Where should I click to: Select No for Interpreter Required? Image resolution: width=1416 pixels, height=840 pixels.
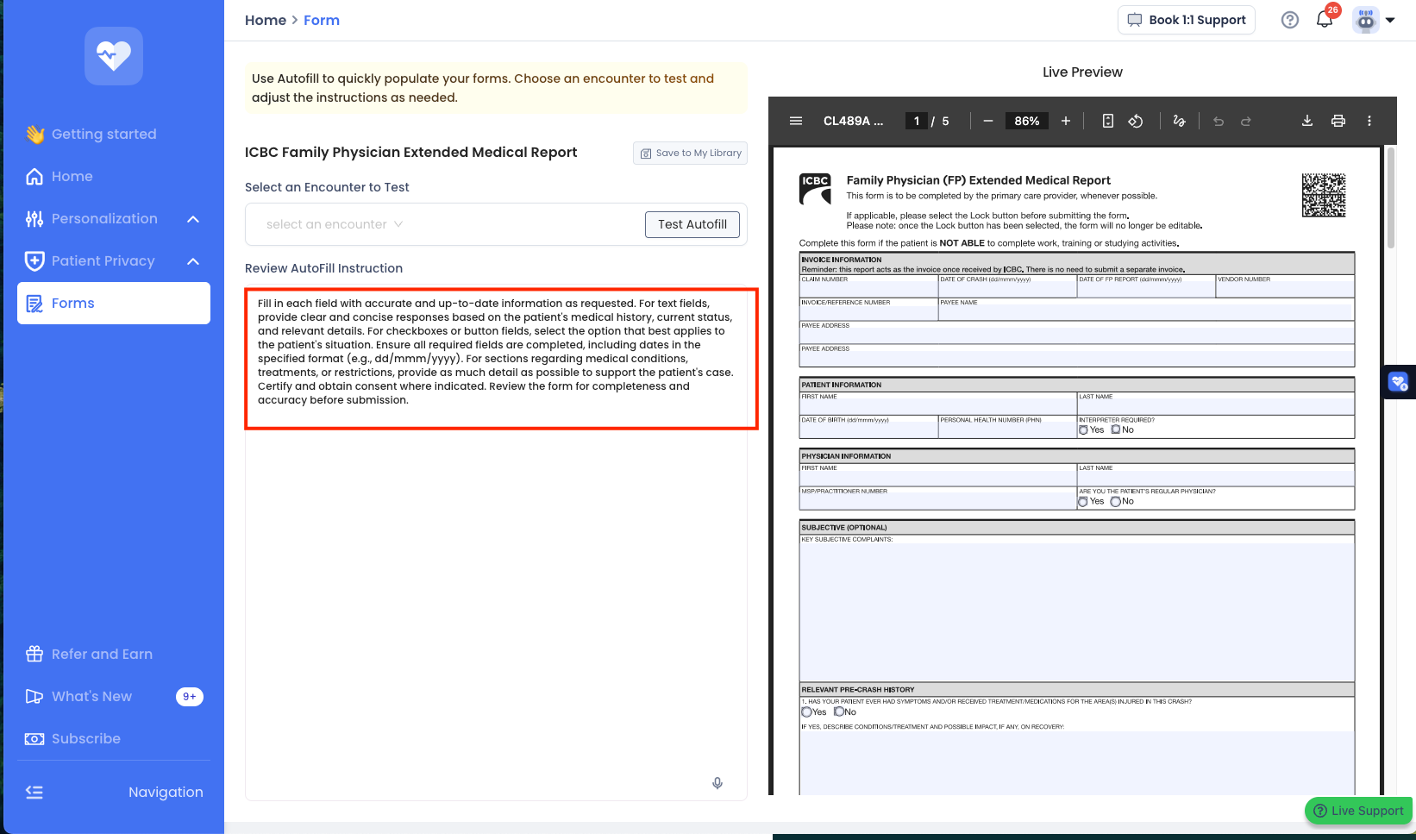click(x=1116, y=429)
